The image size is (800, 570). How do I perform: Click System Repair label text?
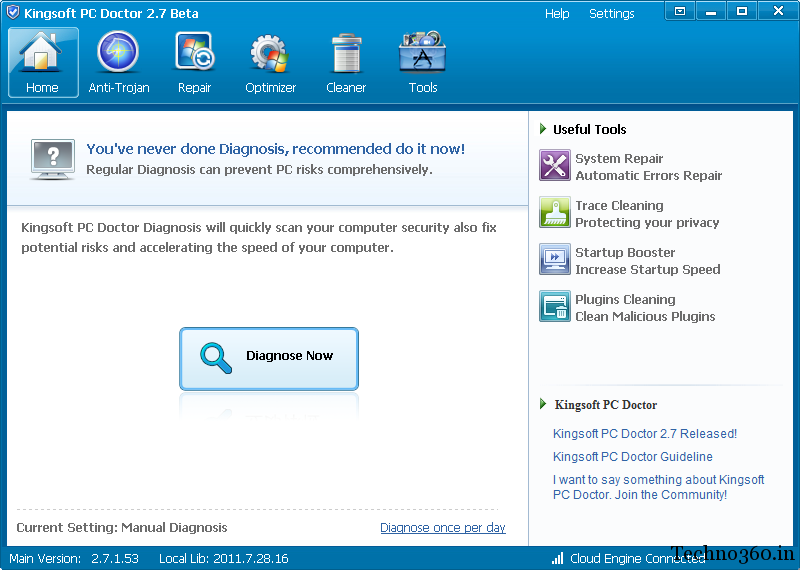619,159
